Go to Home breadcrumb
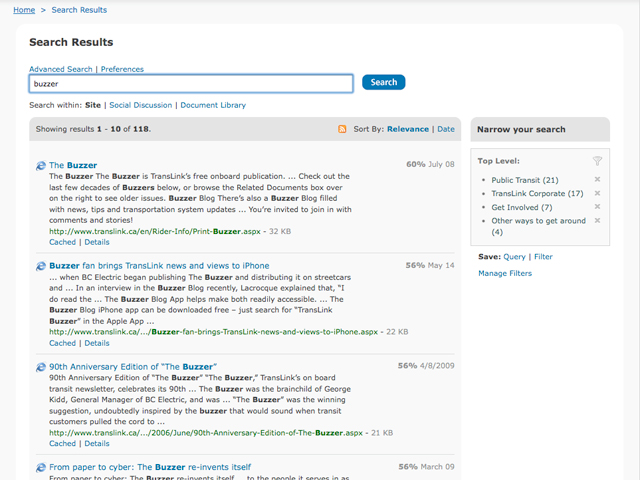This screenshot has width=640, height=480. (24, 10)
